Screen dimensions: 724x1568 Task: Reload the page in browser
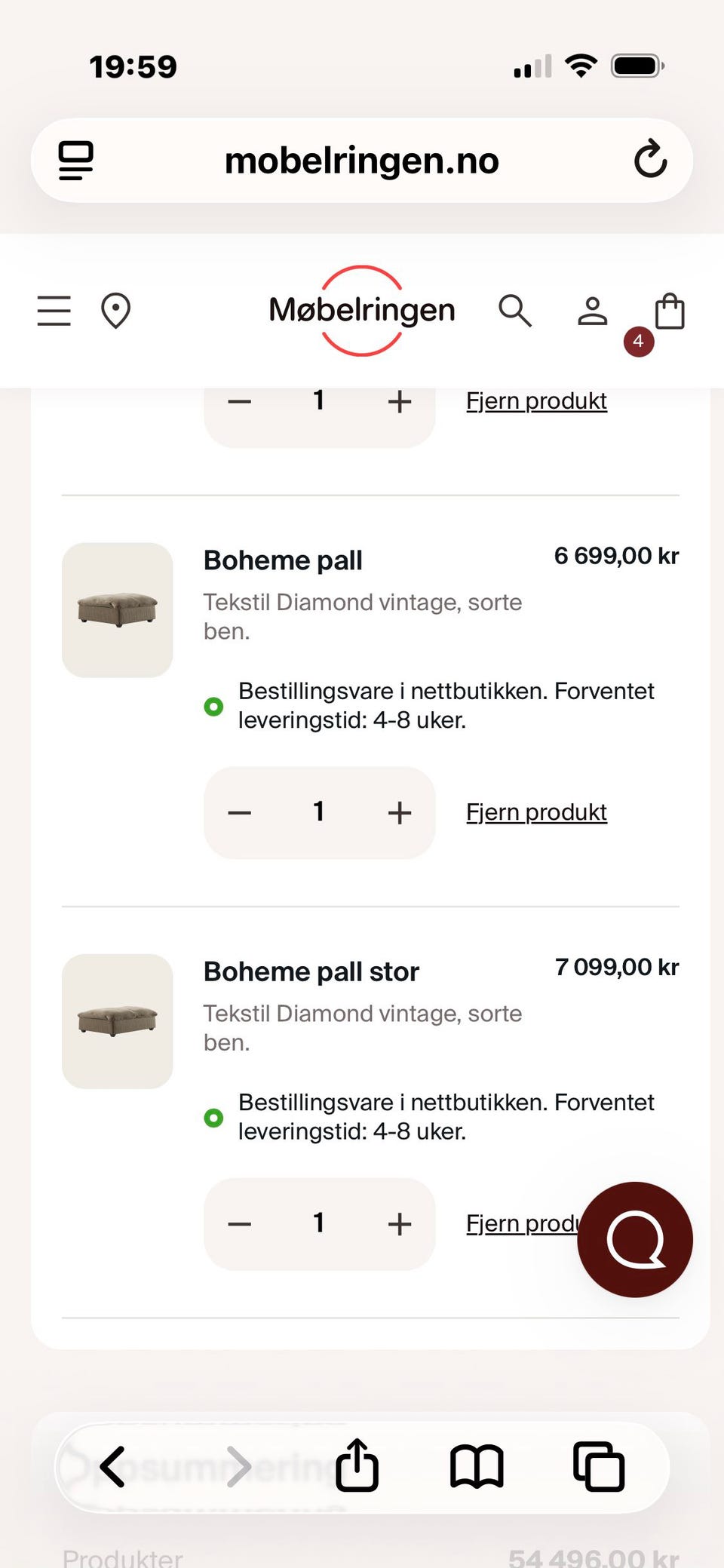click(x=650, y=160)
